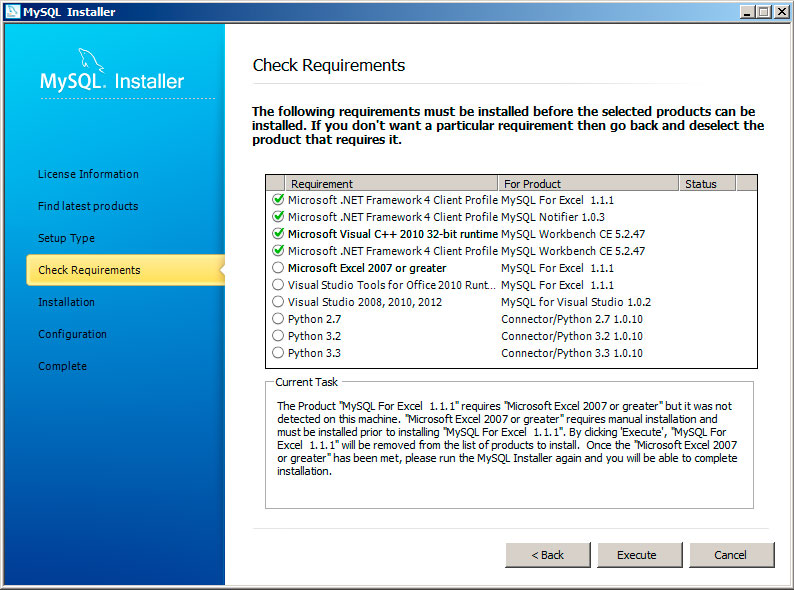Select the Python 2.7 status circle

point(278,319)
